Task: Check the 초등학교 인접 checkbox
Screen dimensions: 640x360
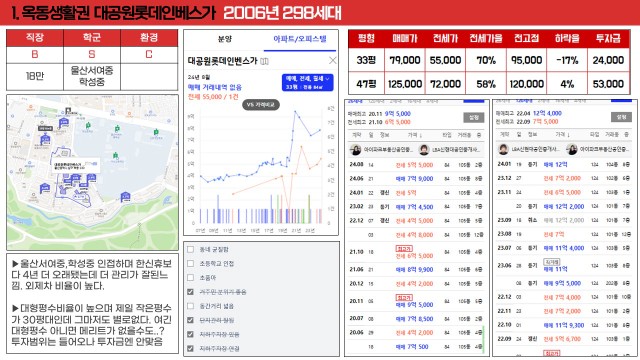Action: [x=190, y=264]
